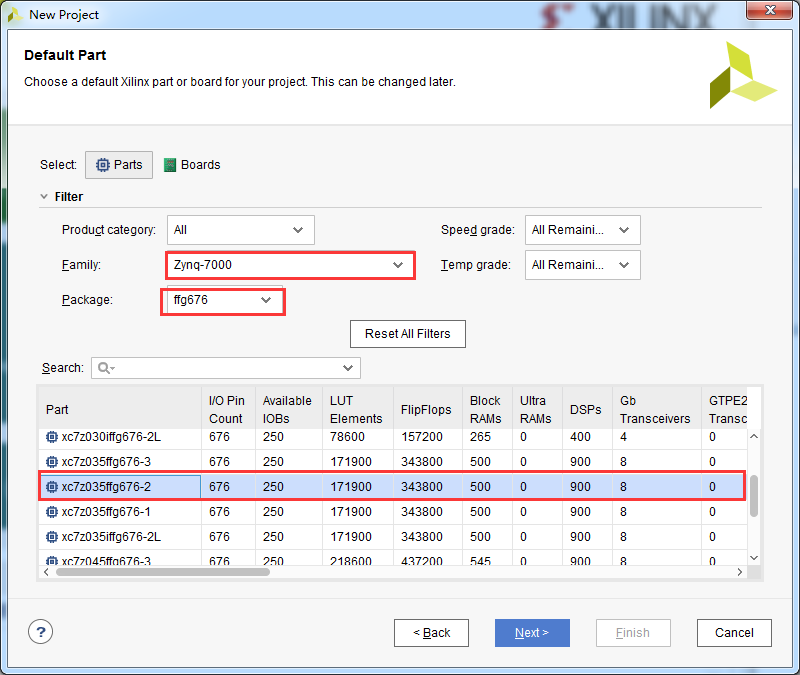800x675 pixels.
Task: Open the Family Zynq-7000 dropdown
Action: pyautogui.click(x=290, y=265)
